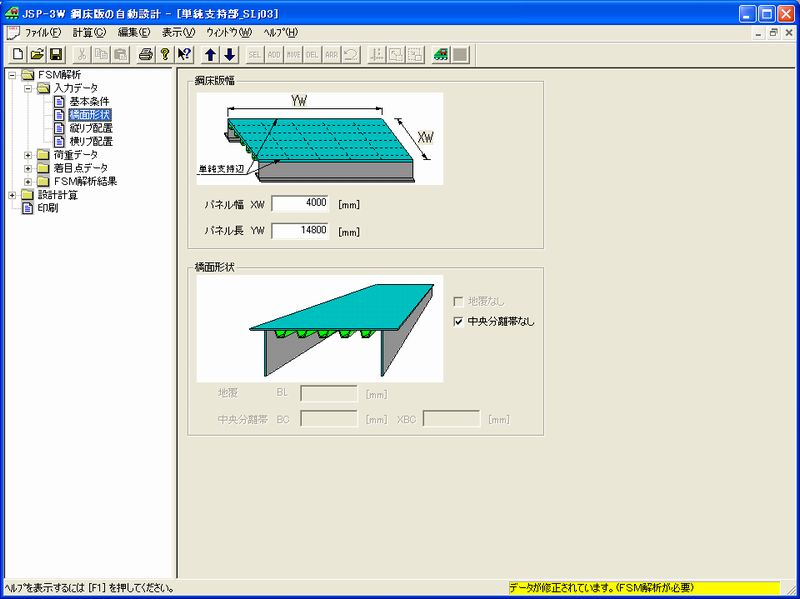The width and height of the screenshot is (800, 599).
Task: Click the blue down arrow icon
Action: [x=230, y=54]
